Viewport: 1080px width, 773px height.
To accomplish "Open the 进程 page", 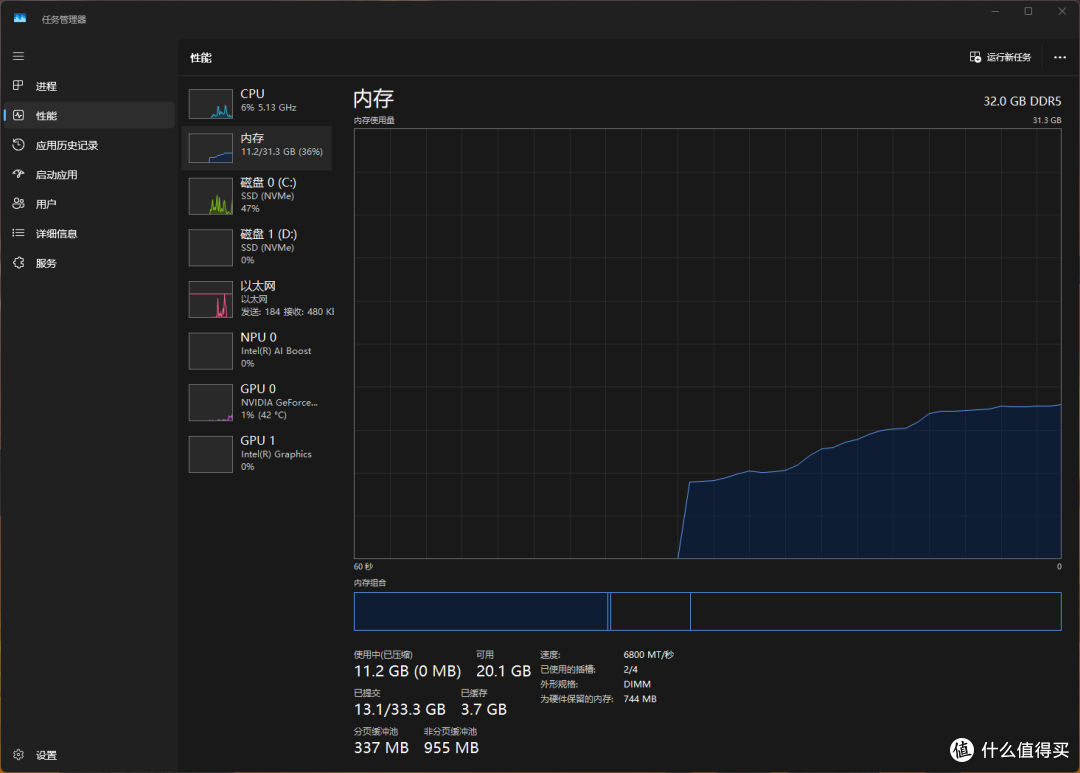I will click(89, 85).
